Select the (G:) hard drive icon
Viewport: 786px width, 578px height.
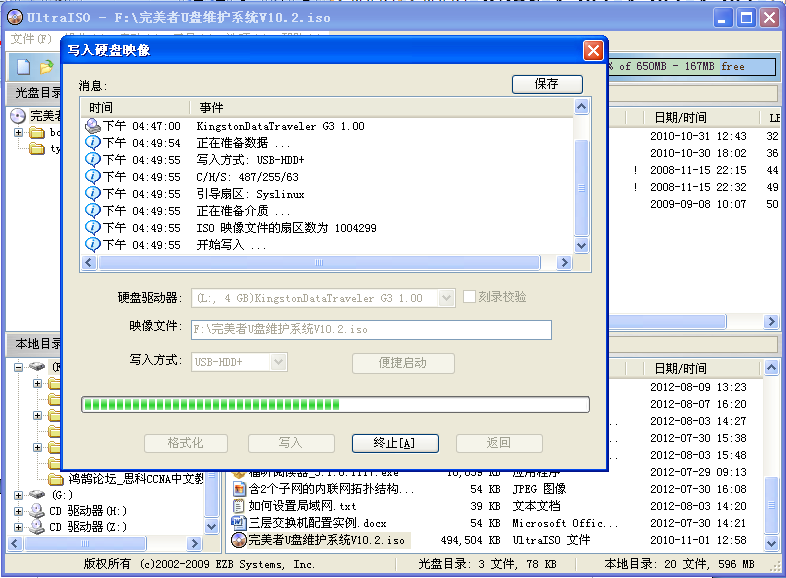coord(37,495)
